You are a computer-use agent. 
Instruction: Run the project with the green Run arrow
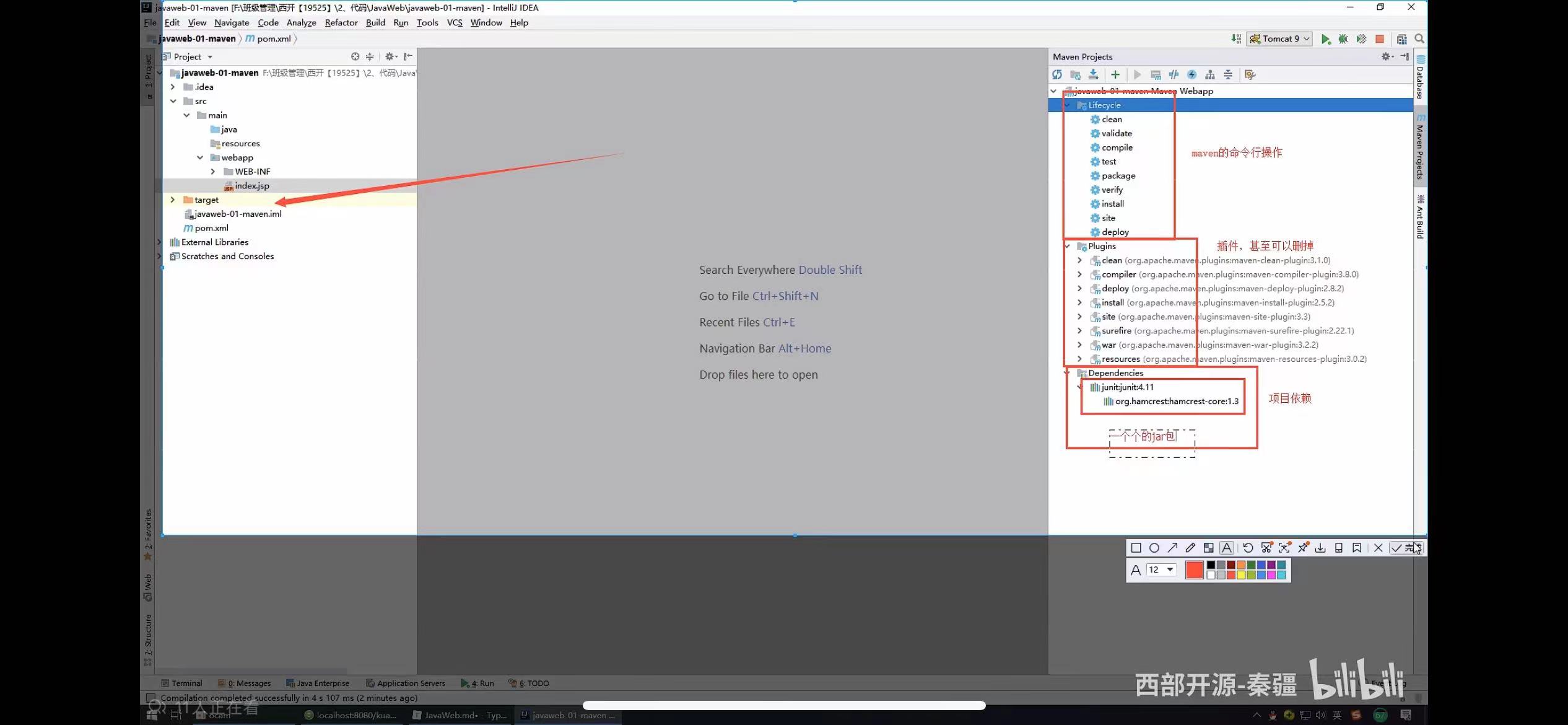tap(1325, 38)
